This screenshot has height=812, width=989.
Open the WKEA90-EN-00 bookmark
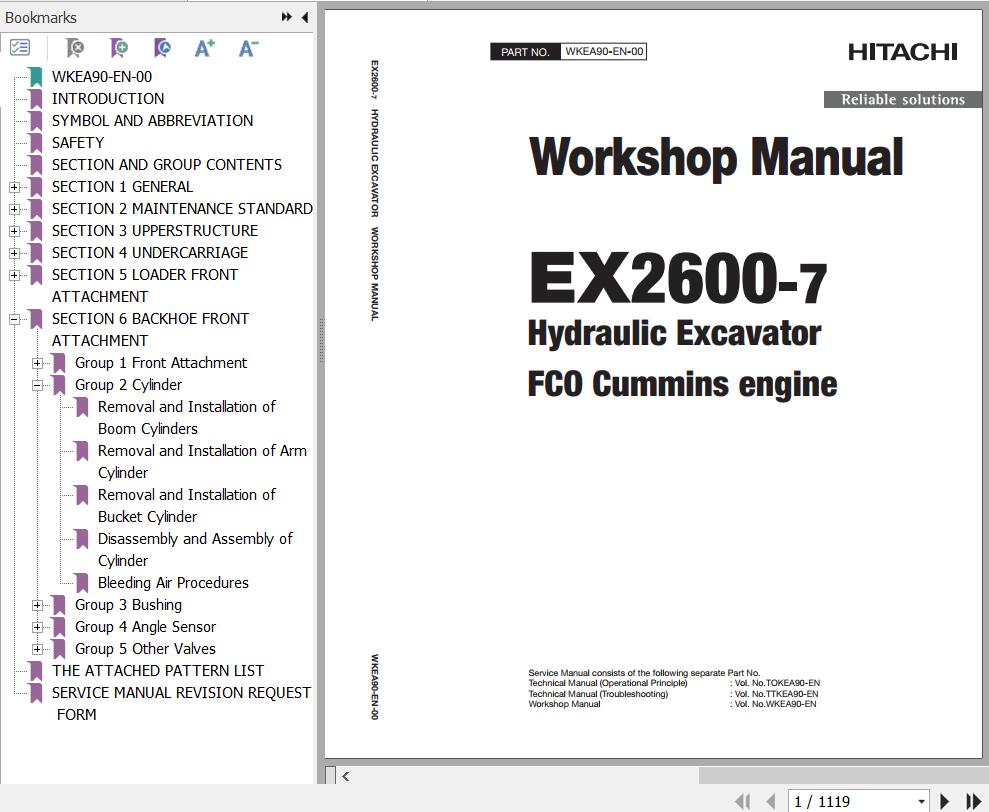102,77
